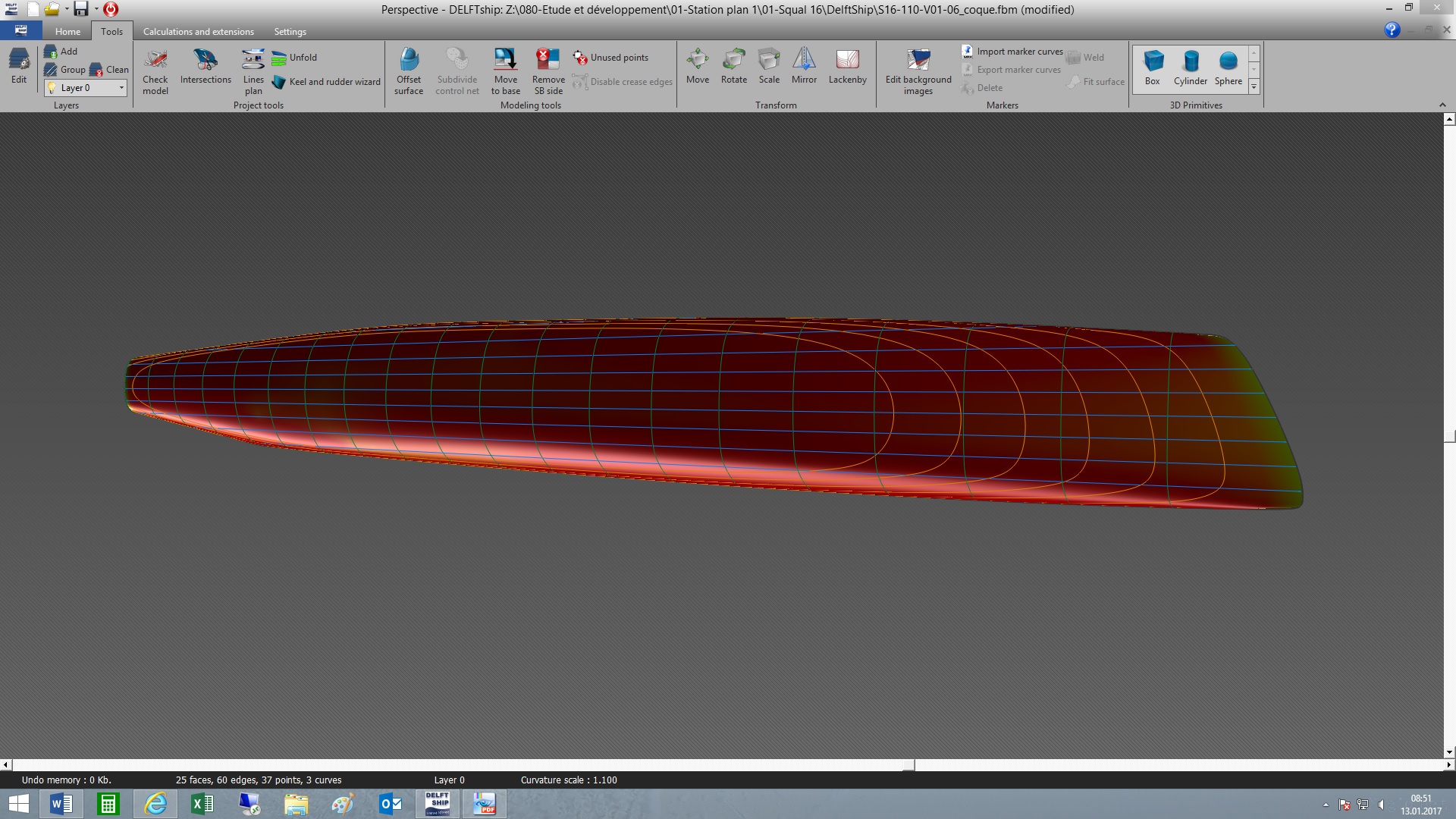Open Word from the taskbar
The image size is (1456, 819).
click(x=61, y=804)
